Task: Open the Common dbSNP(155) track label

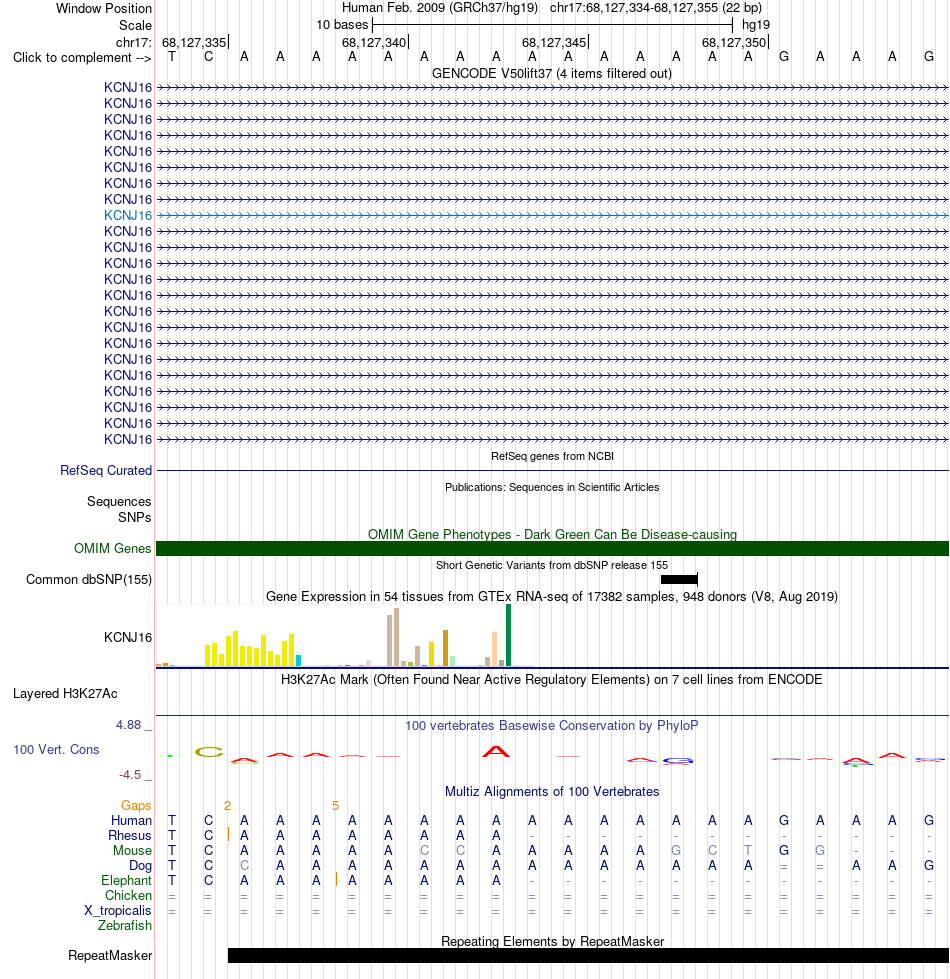Action: click(89, 579)
